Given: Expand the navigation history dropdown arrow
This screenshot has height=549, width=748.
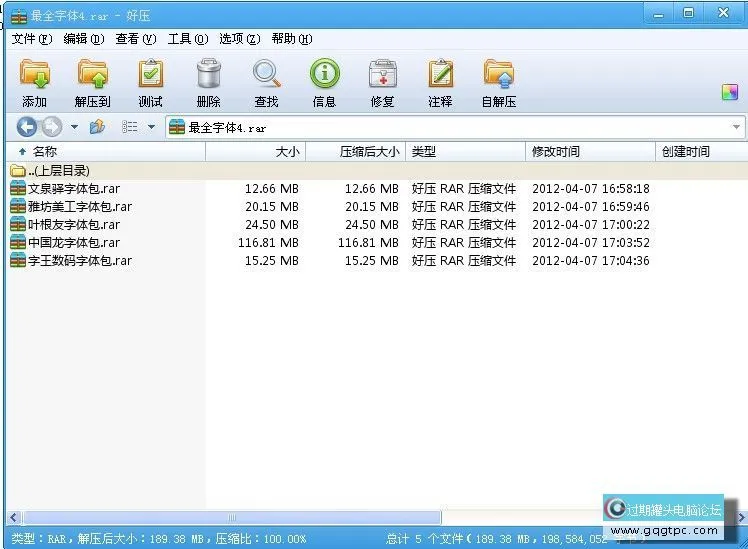Looking at the screenshot, I should [74, 127].
